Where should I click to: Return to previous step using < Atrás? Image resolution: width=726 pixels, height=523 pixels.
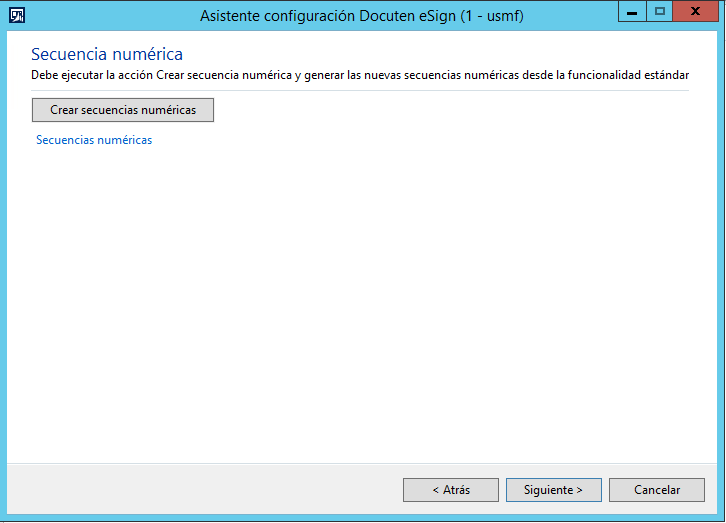[451, 490]
